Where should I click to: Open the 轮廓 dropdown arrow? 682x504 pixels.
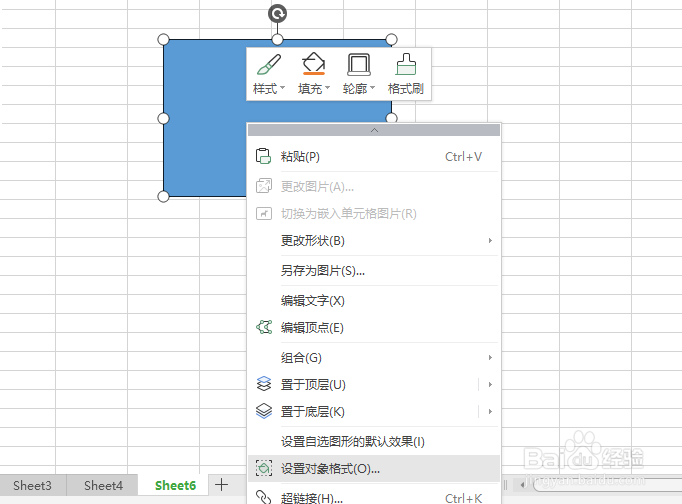click(372, 88)
